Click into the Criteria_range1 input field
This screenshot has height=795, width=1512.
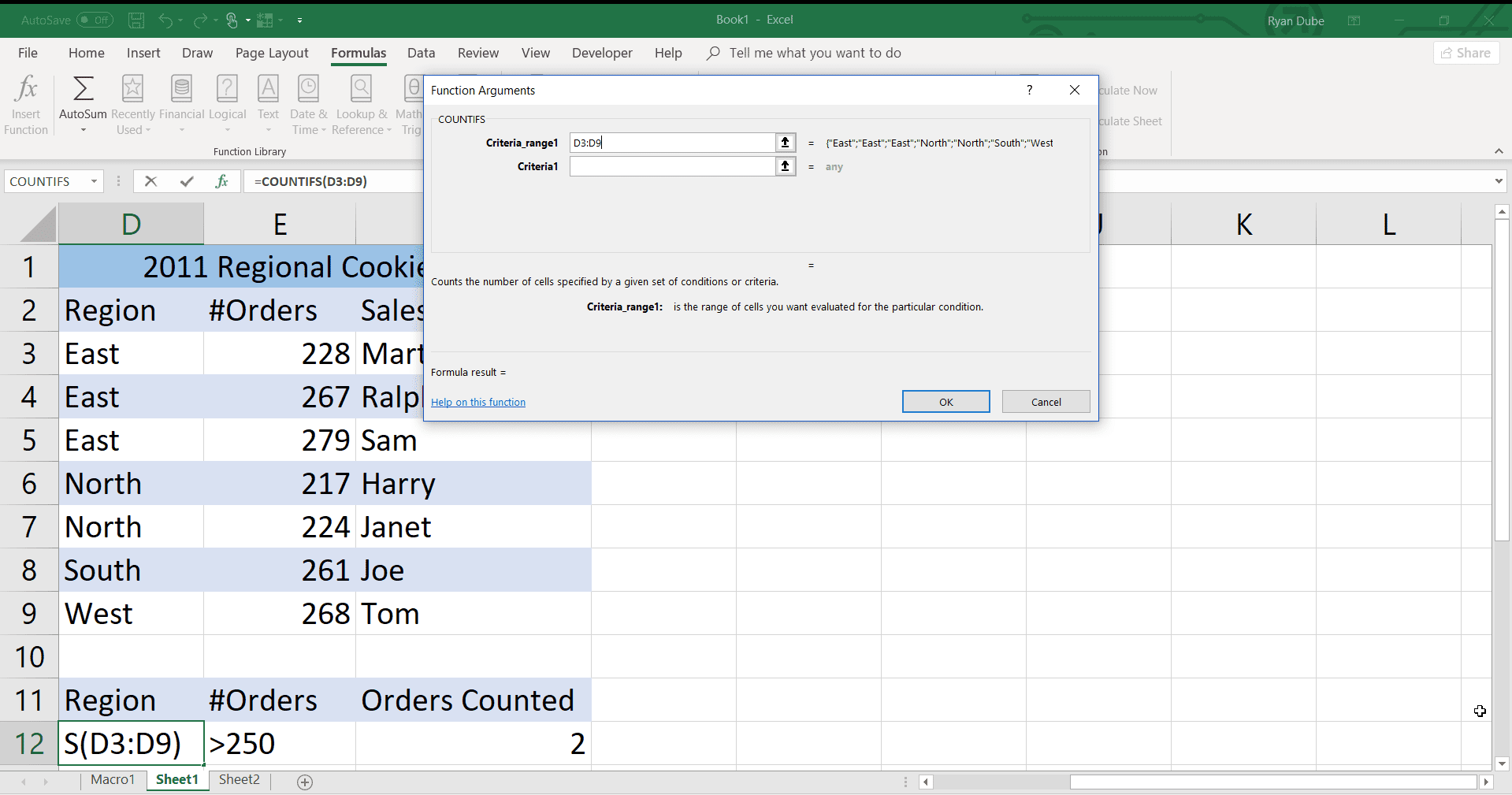tap(672, 143)
